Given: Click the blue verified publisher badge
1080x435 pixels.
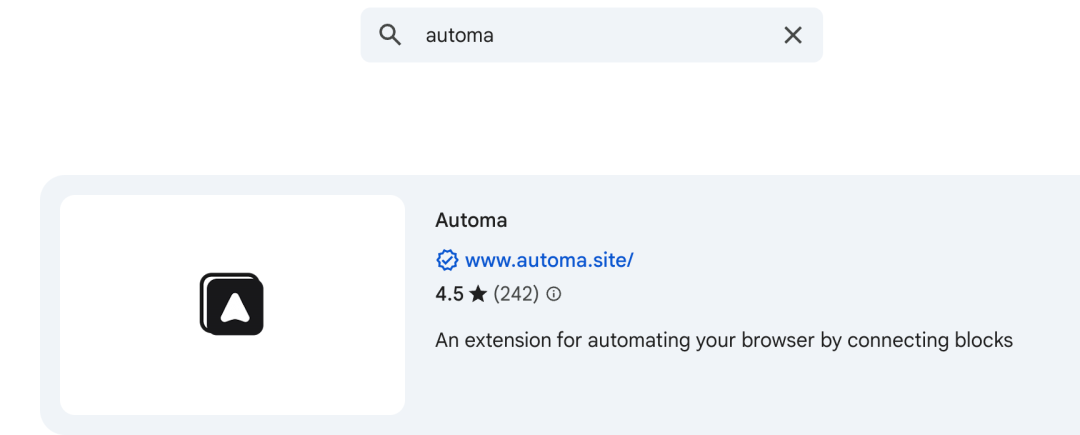Looking at the screenshot, I should click(x=447, y=260).
